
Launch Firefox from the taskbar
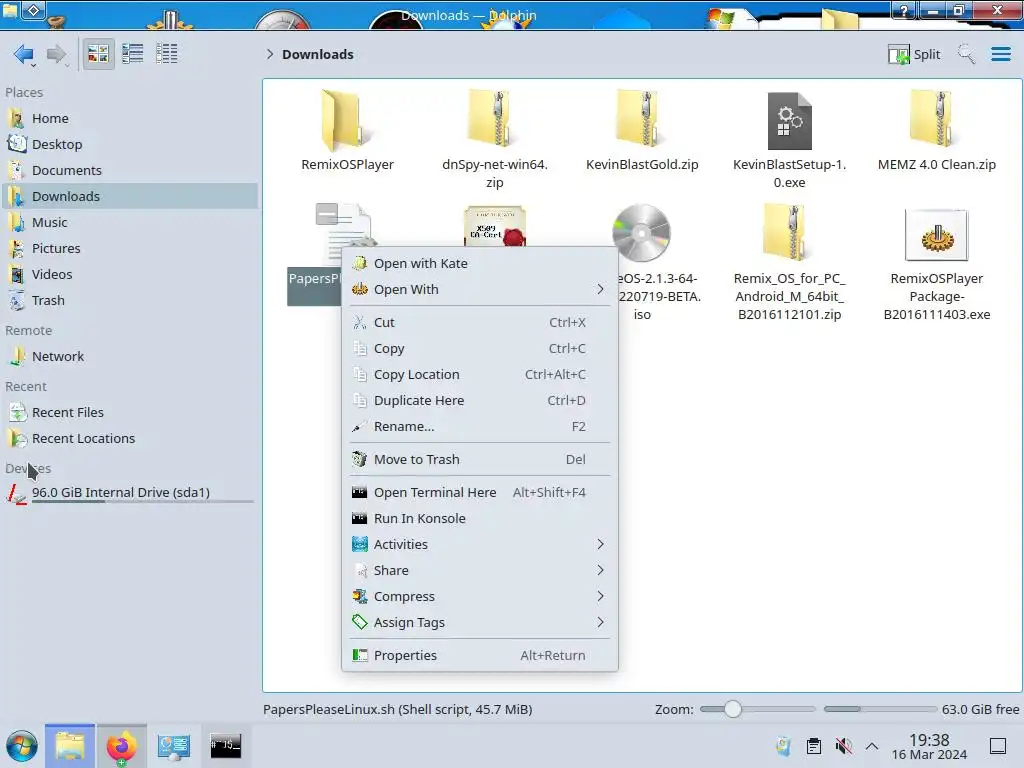coord(121,747)
